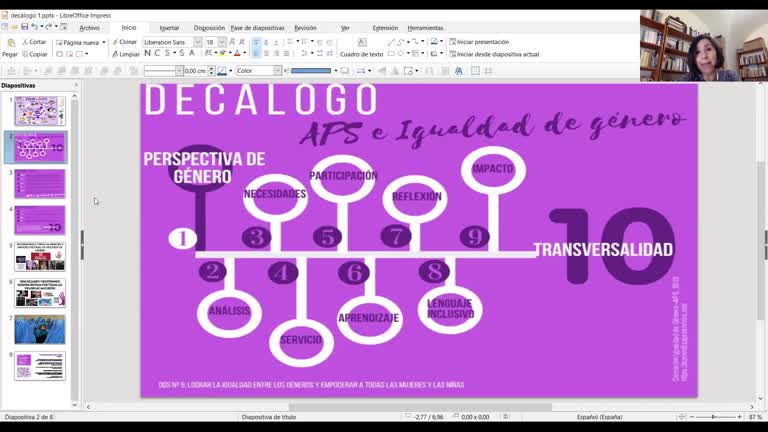Open the Liberation Sans font name dropdown
The image size is (768, 432).
pos(197,42)
